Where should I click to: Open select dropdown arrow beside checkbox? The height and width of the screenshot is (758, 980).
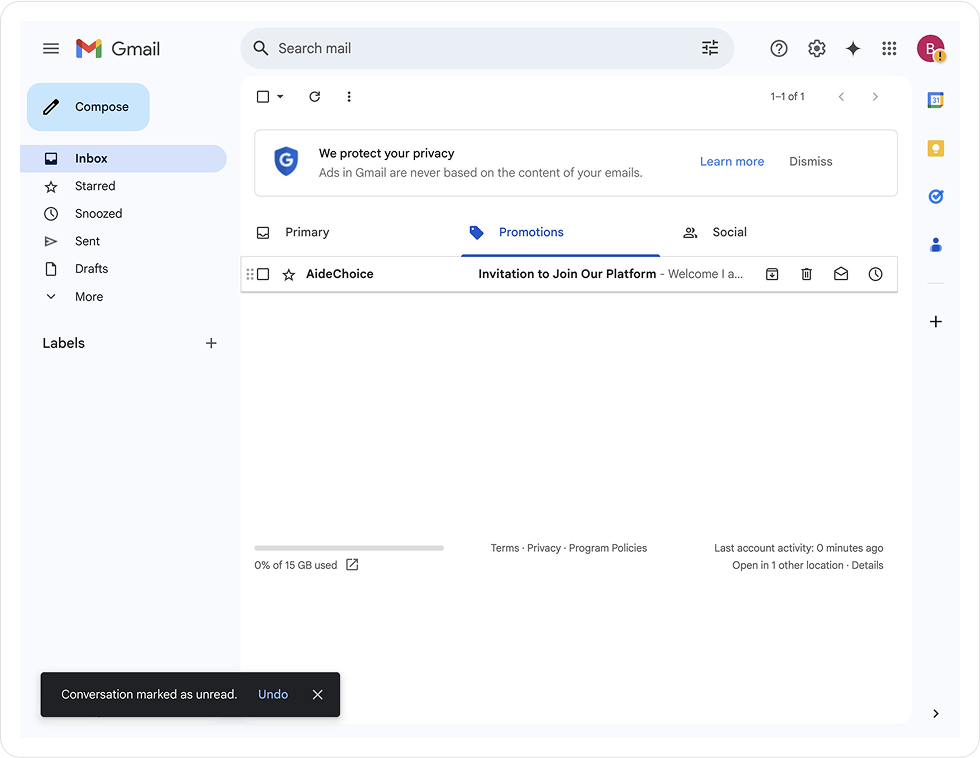pos(280,96)
